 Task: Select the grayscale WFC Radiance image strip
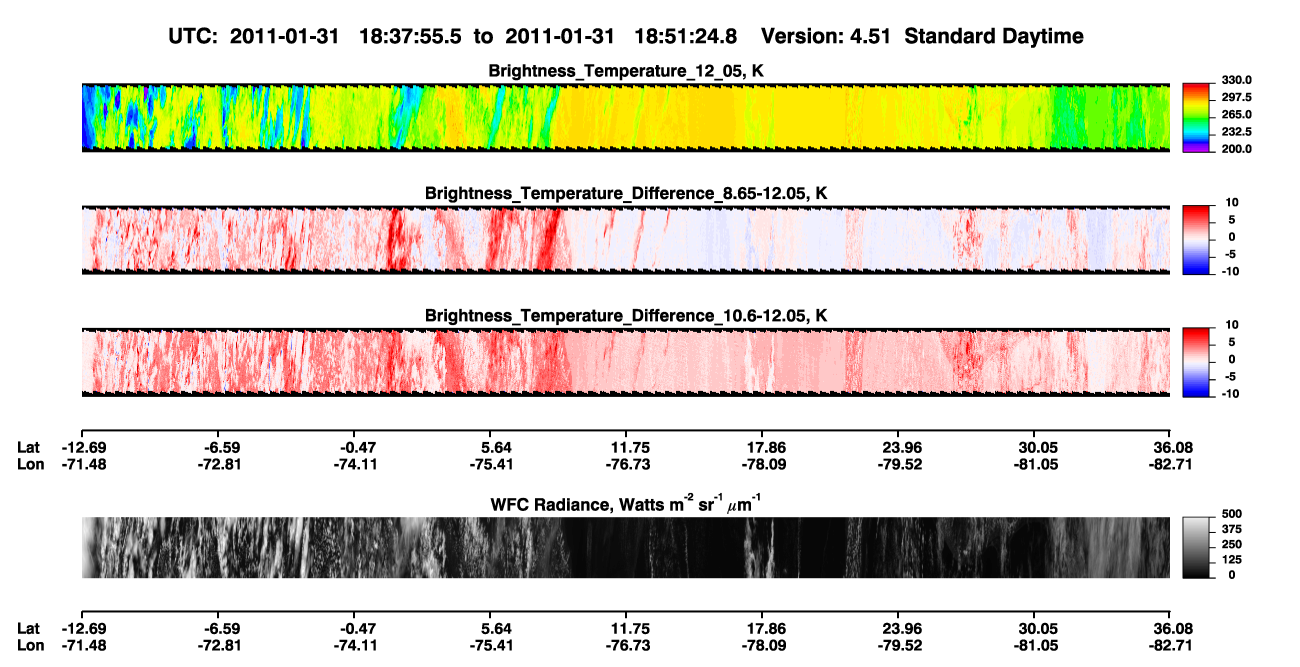click(625, 547)
